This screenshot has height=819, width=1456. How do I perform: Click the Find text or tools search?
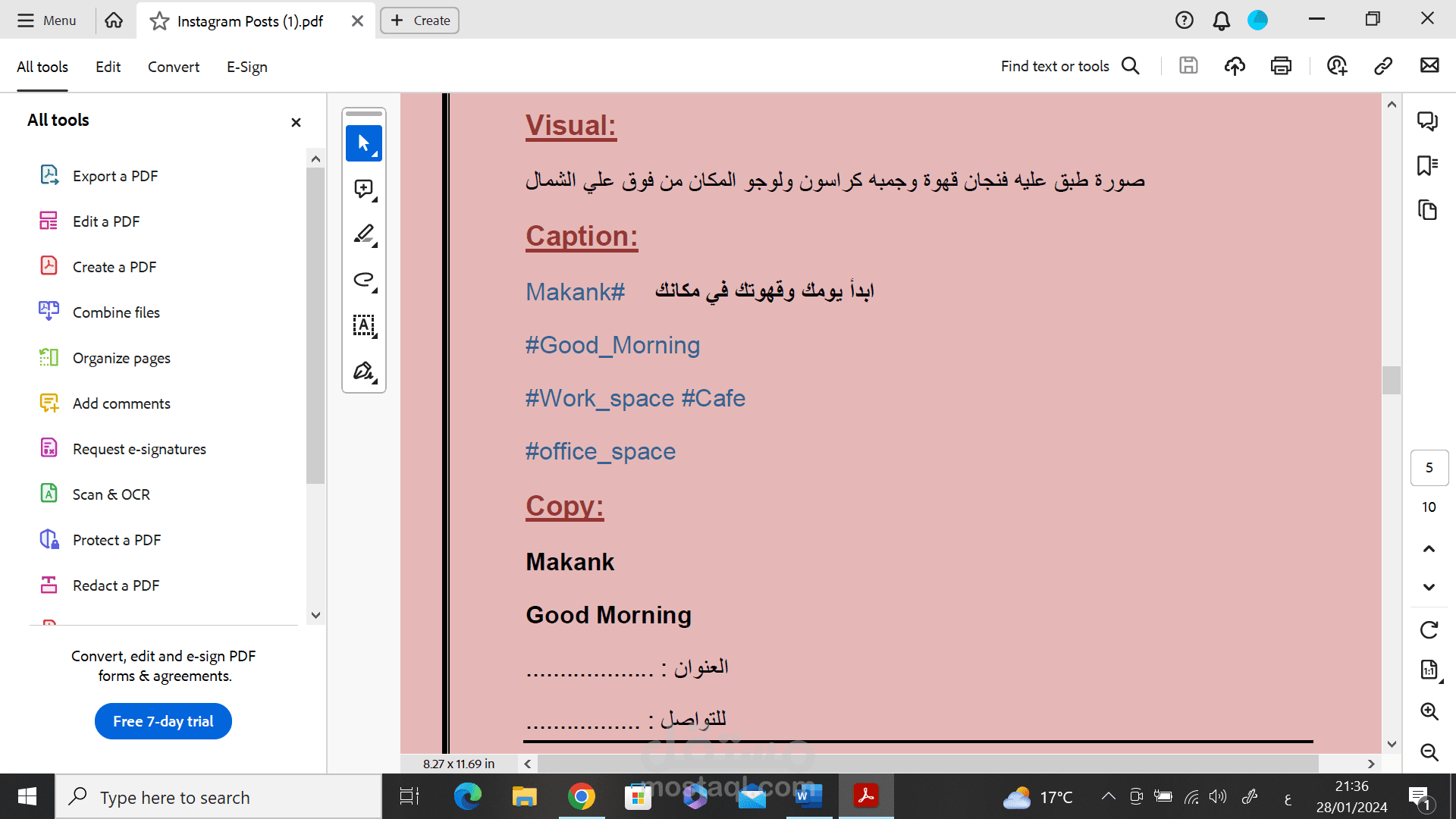coord(1069,66)
